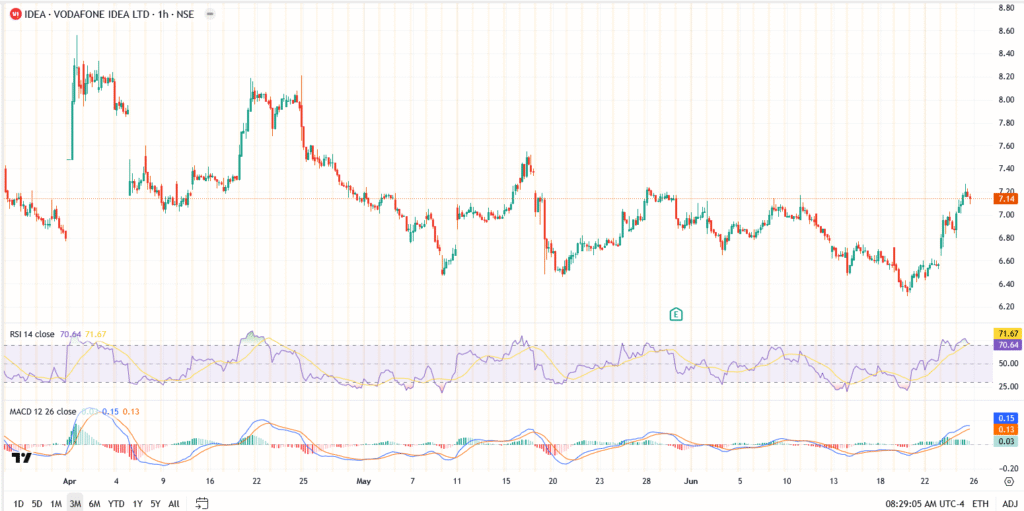Image resolution: width=1024 pixels, height=511 pixels.
Task: Display the All time range
Action: tap(174, 503)
